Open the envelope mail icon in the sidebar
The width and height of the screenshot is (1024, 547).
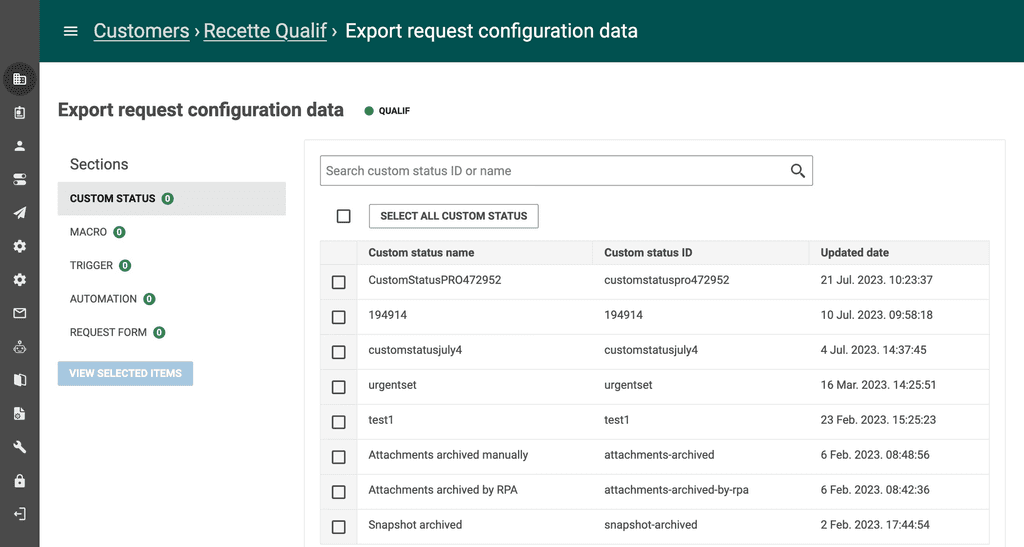19,313
